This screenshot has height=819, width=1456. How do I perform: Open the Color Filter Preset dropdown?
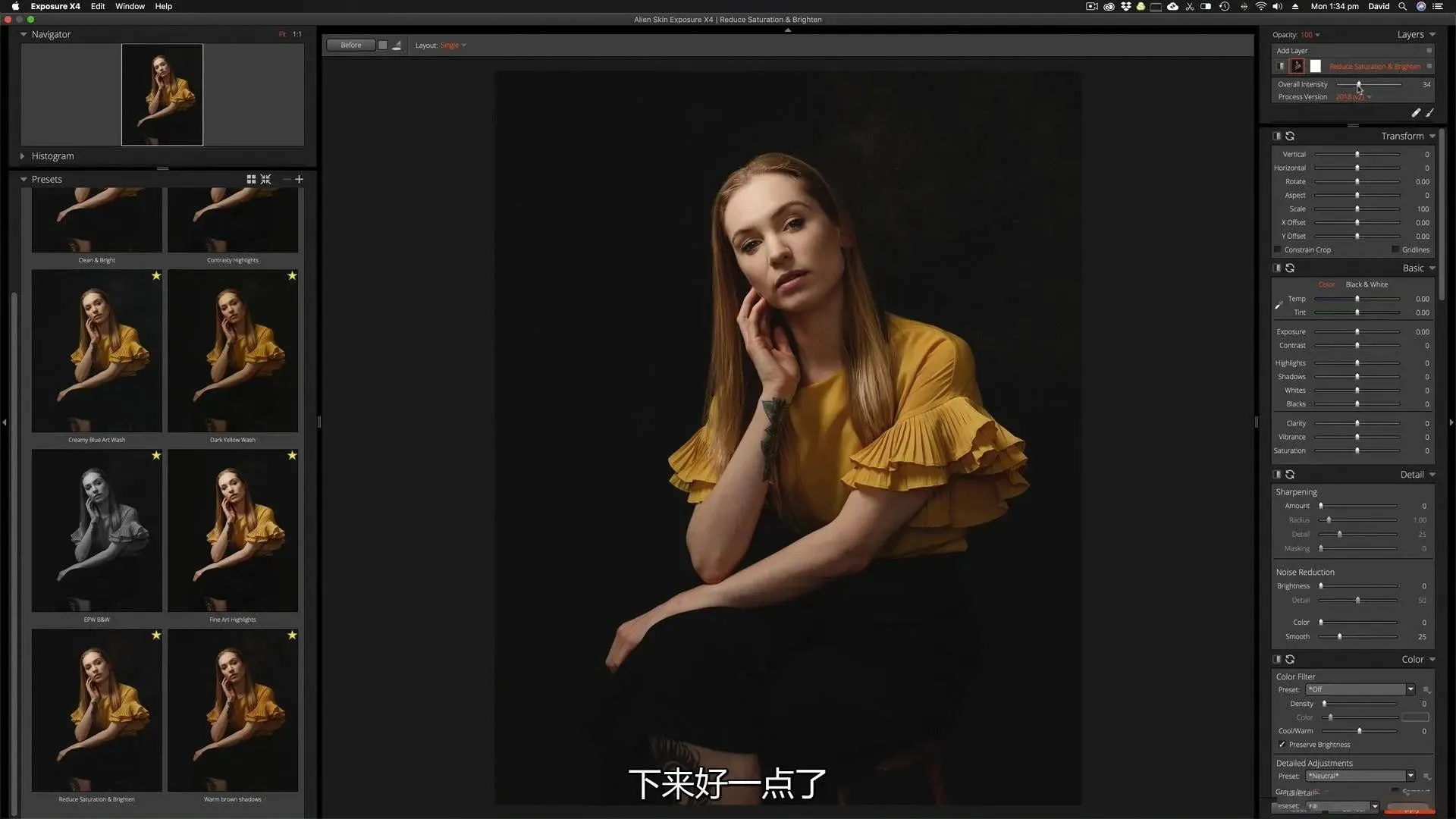point(1360,689)
